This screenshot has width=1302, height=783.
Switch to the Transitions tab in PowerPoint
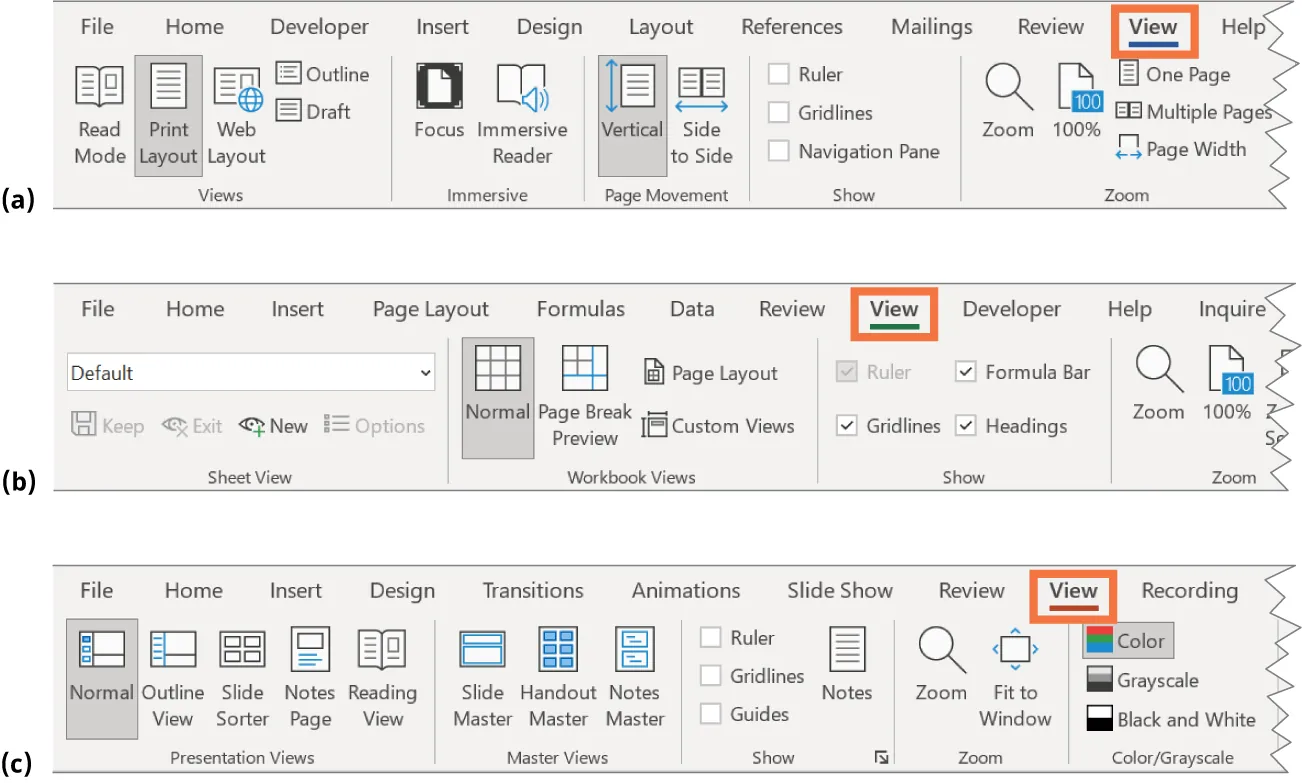click(x=532, y=590)
